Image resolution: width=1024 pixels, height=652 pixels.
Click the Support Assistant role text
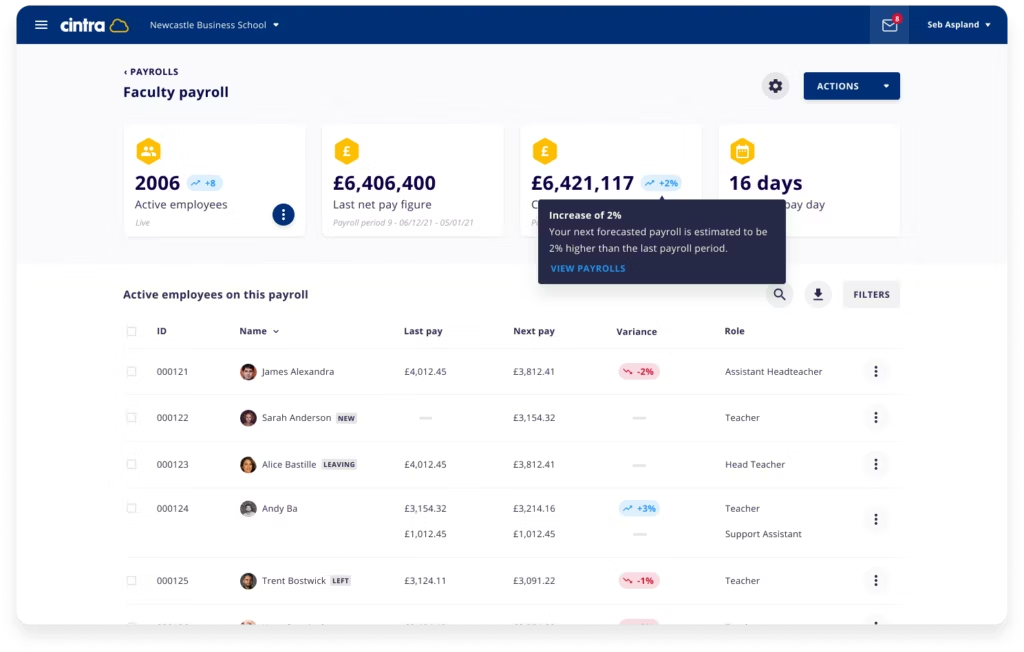pos(763,534)
